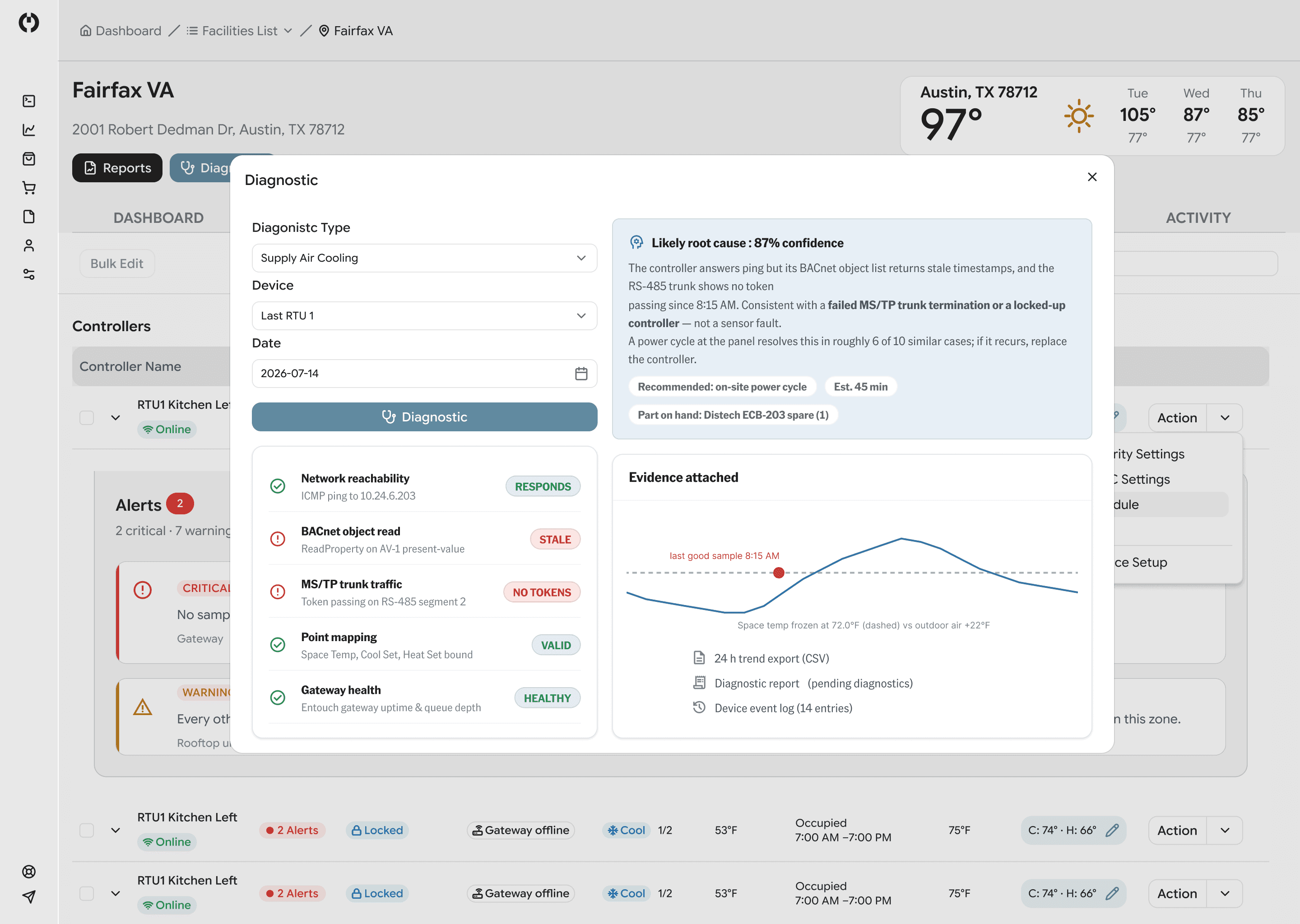Open the user profile sidebar icon
The image size is (1300, 924).
(28, 245)
